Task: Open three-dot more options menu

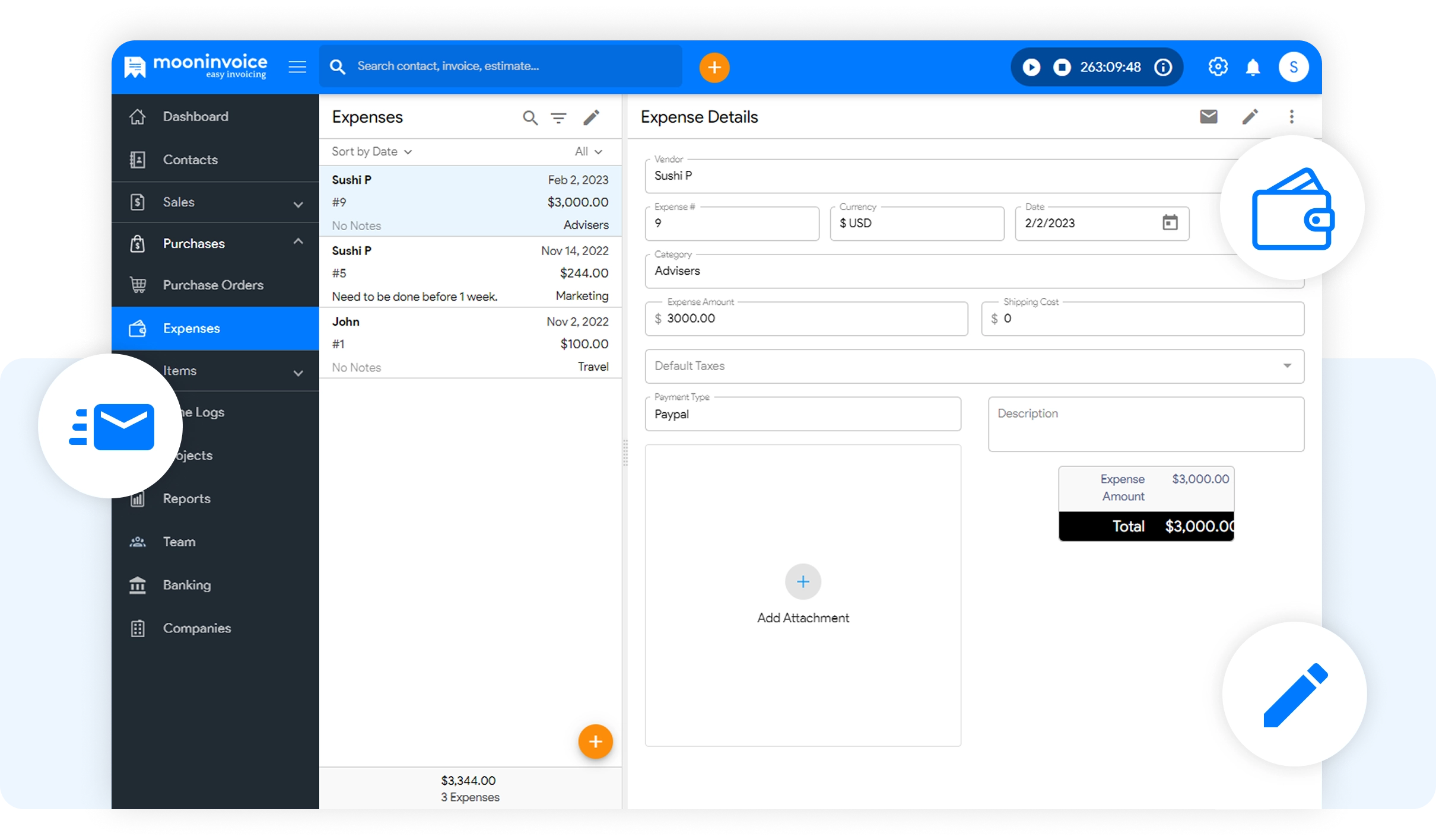Action: [x=1291, y=116]
